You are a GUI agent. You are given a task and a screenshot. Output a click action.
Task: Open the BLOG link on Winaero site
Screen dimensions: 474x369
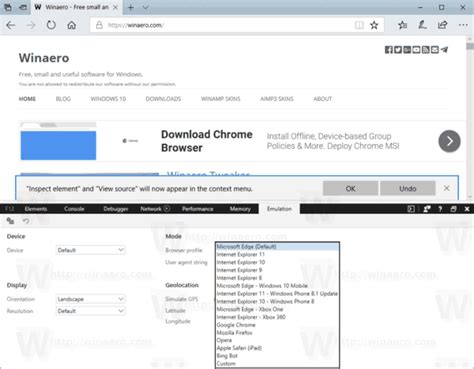[63, 99]
